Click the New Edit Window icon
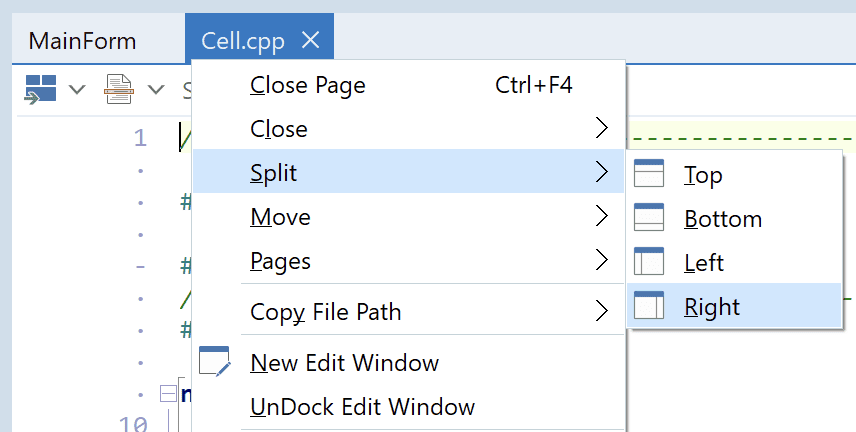The image size is (856, 432). 215,362
